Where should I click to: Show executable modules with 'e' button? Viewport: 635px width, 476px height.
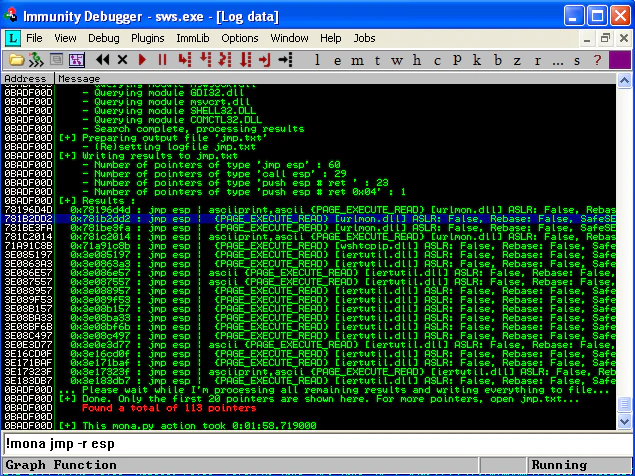pos(337,60)
